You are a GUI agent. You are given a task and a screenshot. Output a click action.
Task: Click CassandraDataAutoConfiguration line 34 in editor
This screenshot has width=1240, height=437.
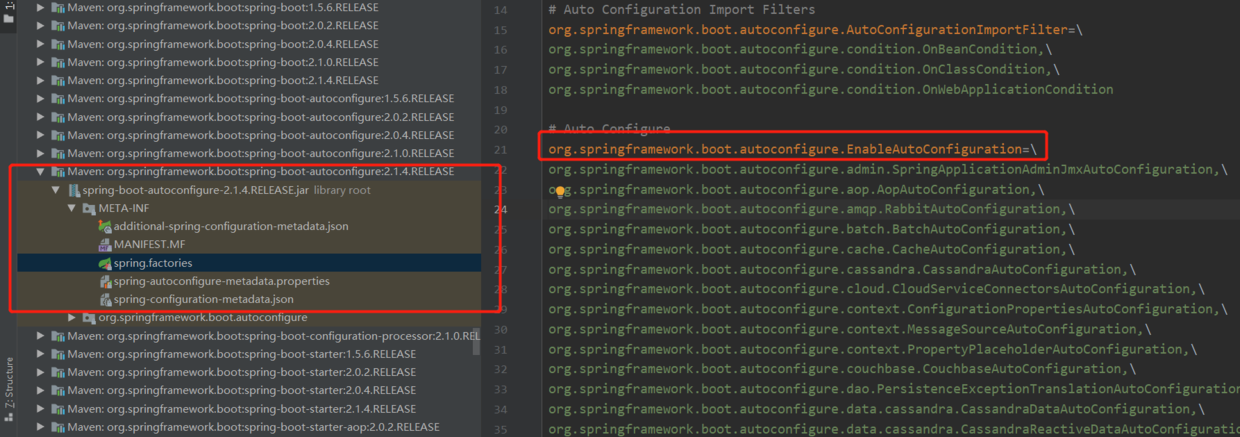pos(875,409)
